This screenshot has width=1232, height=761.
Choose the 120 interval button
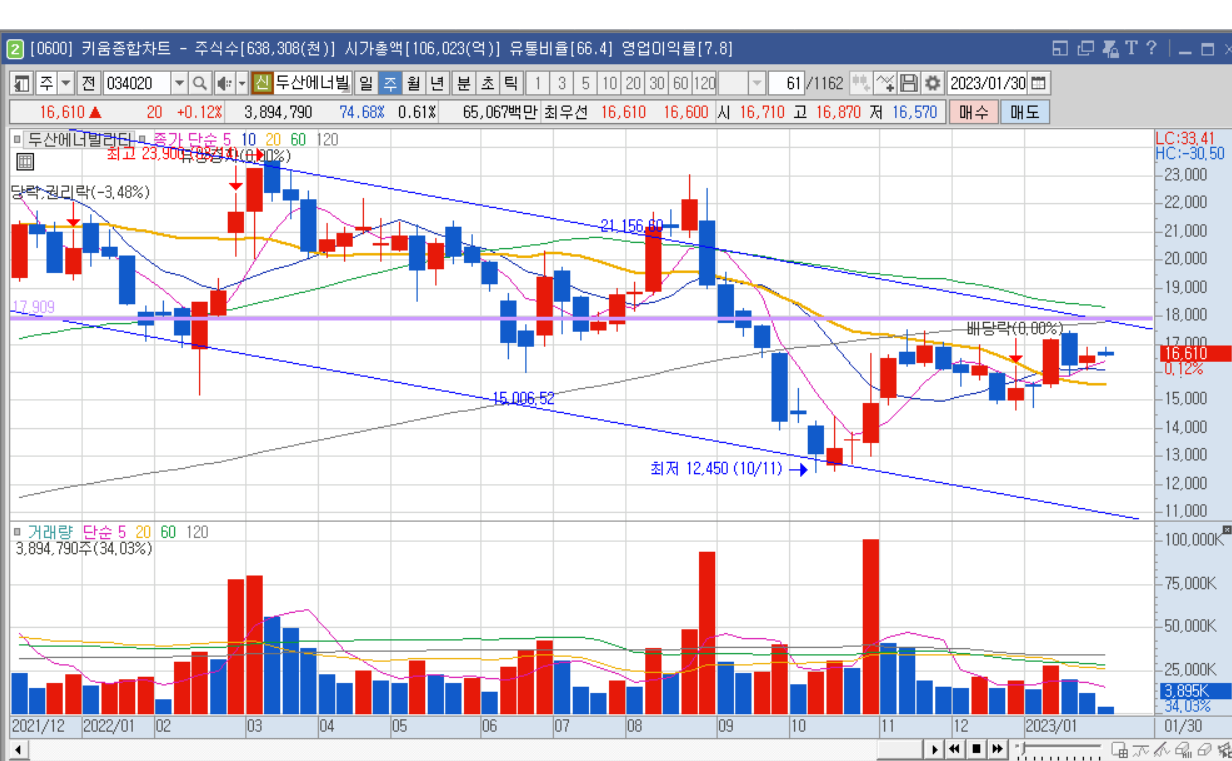click(x=704, y=83)
